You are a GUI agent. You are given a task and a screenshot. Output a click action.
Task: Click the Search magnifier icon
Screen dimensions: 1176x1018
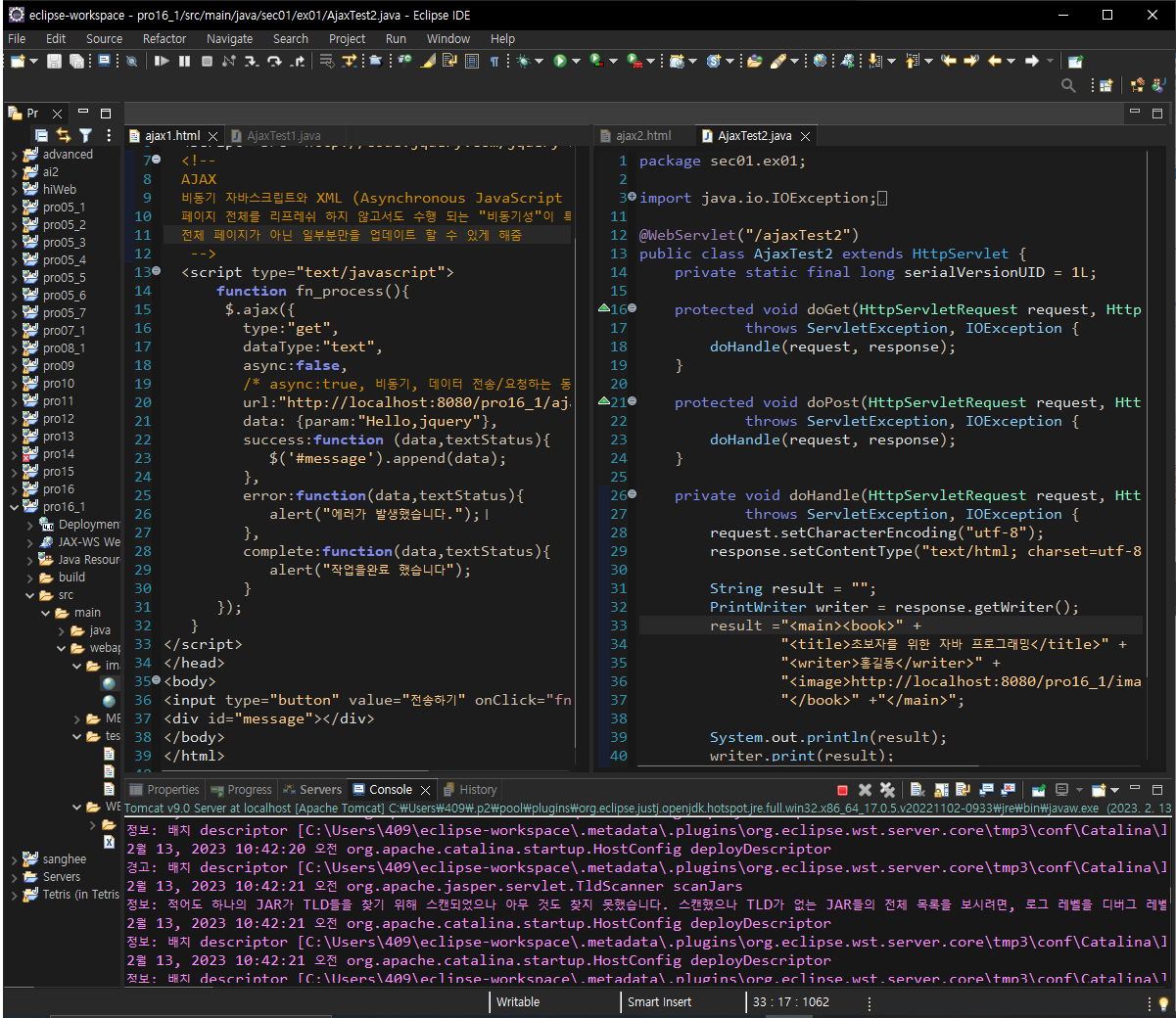point(1068,85)
